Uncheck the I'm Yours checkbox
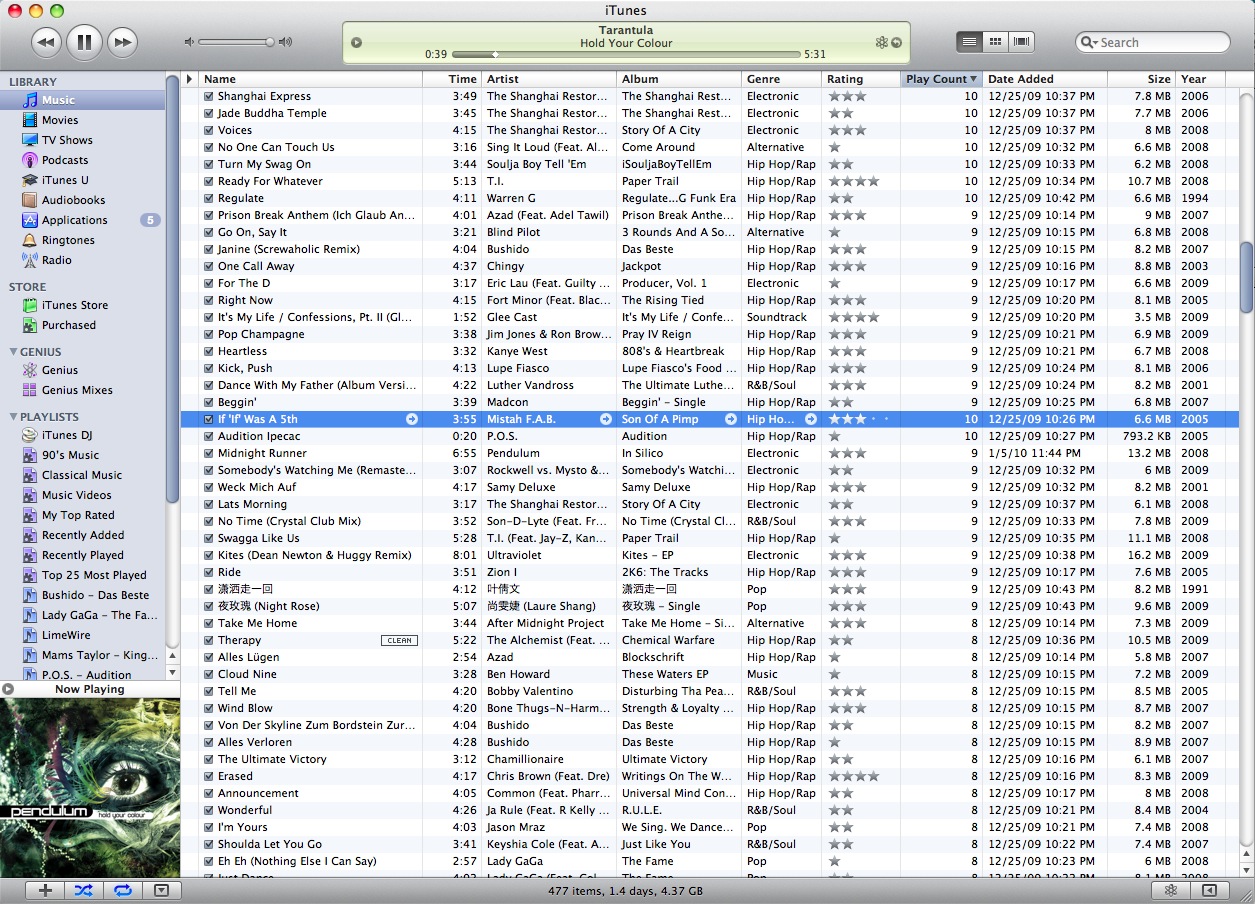The width and height of the screenshot is (1255, 904). (x=209, y=827)
